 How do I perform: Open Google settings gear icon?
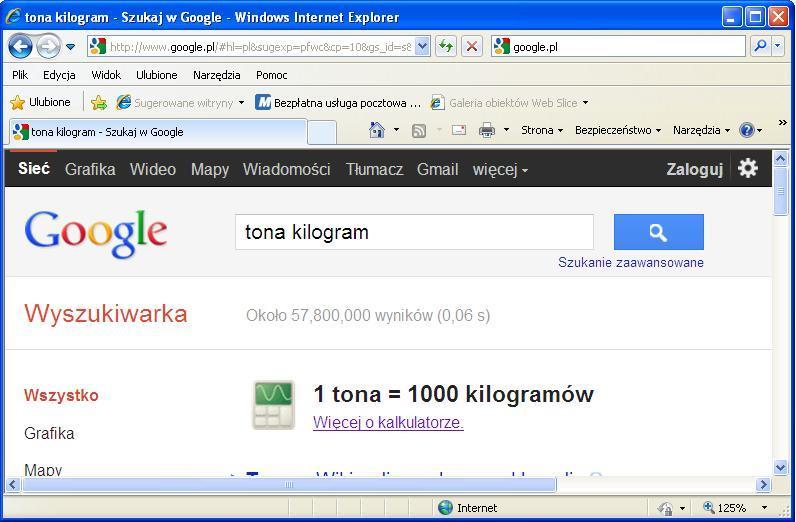748,168
